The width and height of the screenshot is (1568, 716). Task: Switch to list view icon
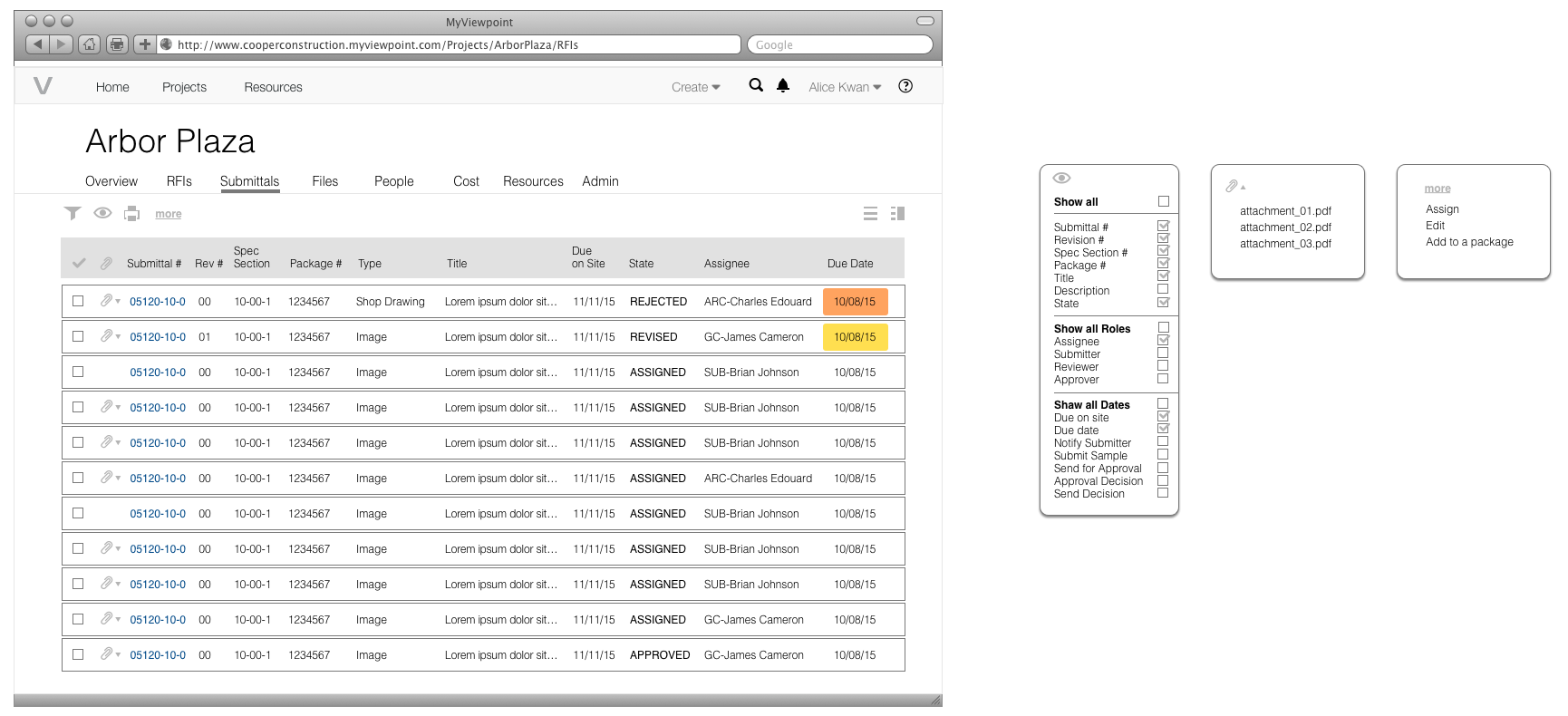(870, 214)
